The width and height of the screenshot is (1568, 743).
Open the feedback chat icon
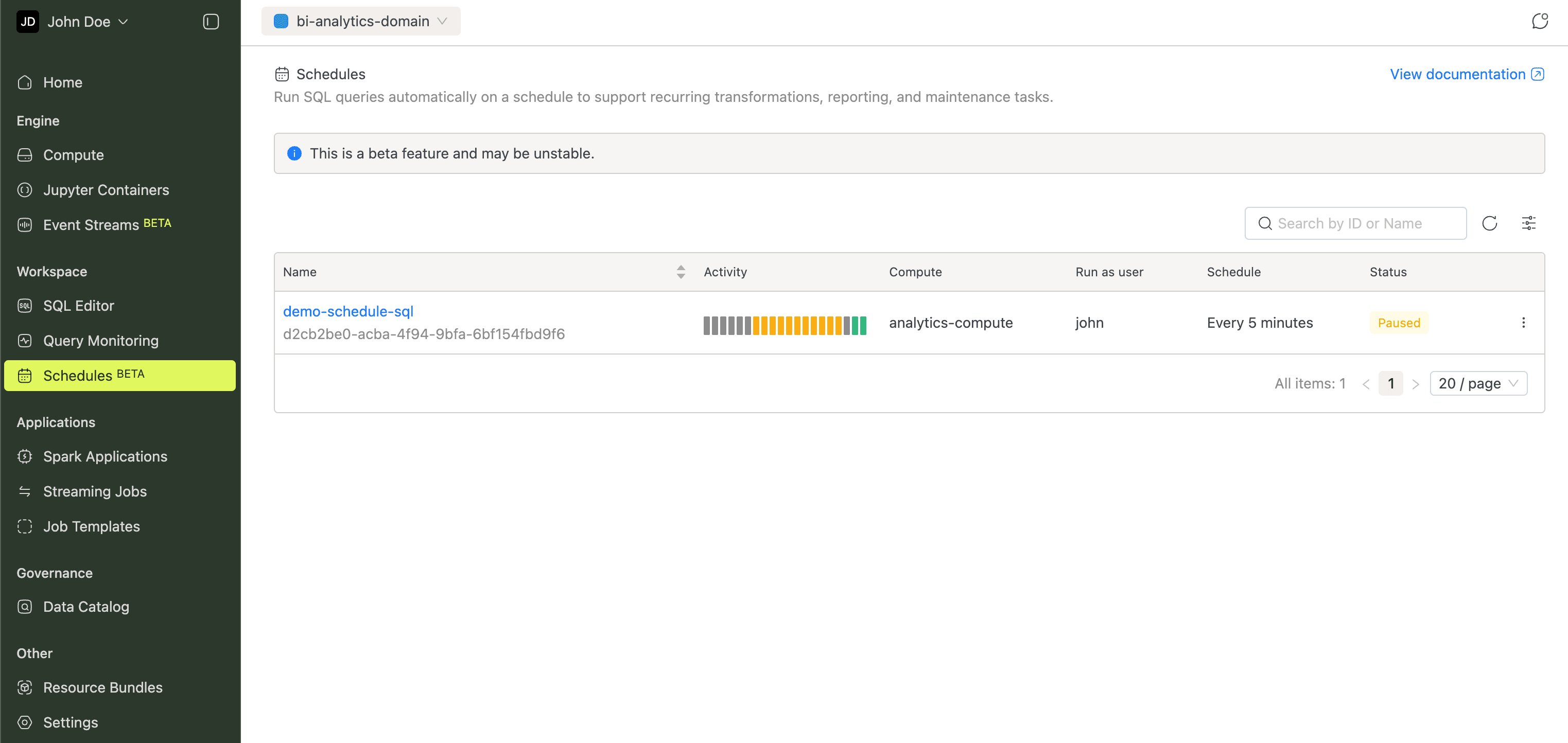tap(1539, 21)
